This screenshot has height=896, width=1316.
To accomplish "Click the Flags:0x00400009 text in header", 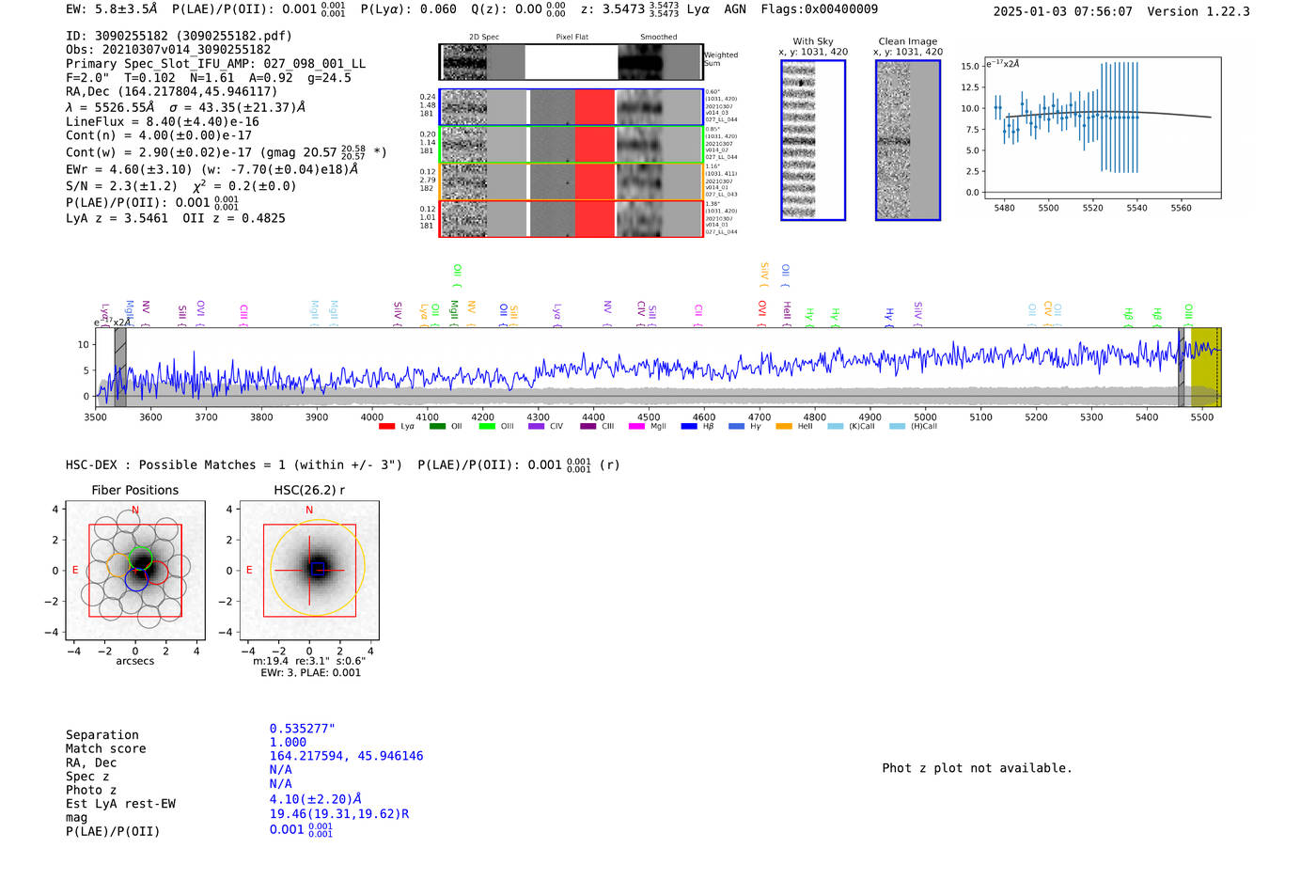I will point(819,9).
